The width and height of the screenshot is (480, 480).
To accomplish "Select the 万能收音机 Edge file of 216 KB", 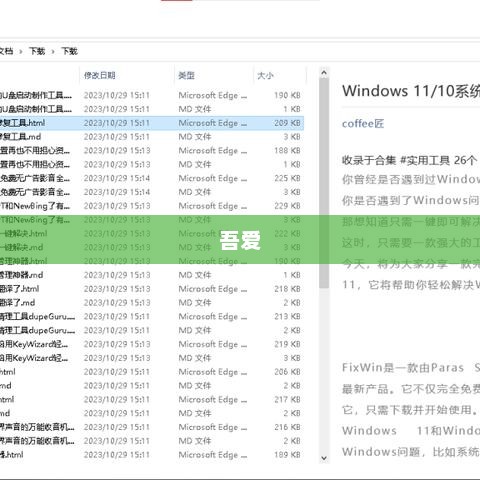I will [x=152, y=427].
